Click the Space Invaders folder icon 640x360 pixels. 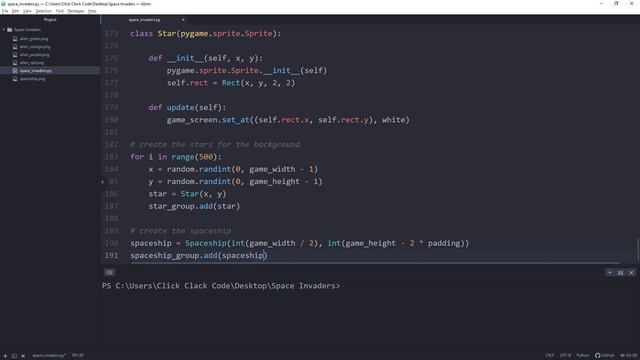10,30
